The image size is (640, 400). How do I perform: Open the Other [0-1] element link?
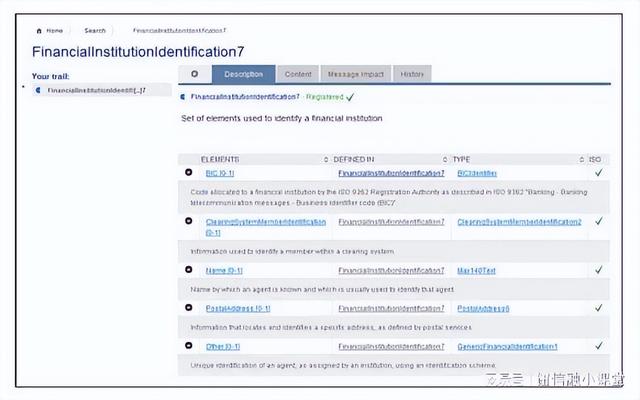point(223,347)
